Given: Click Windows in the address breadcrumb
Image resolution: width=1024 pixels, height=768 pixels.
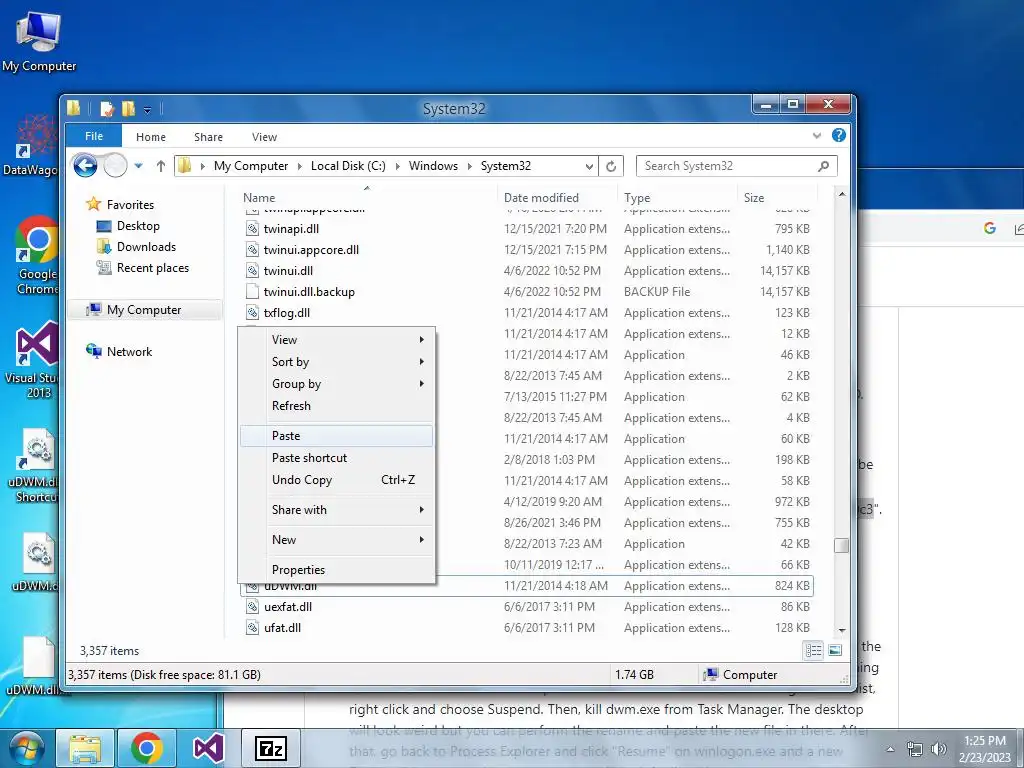Looking at the screenshot, I should [433, 166].
